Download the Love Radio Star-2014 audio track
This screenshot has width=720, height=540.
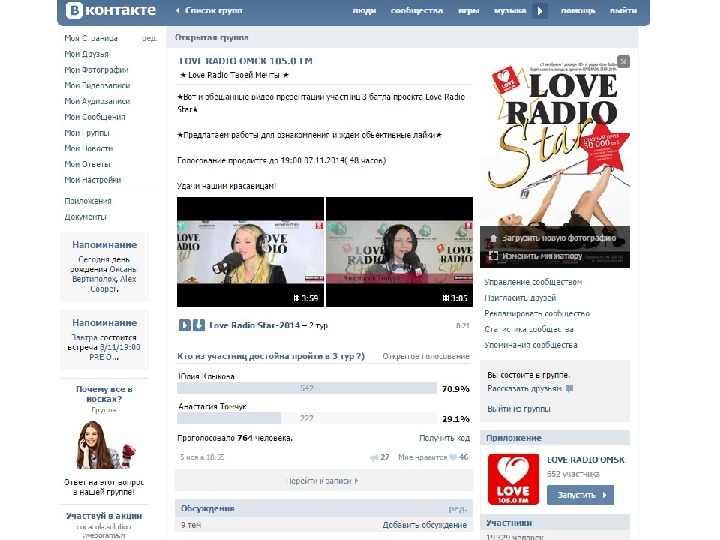pyautogui.click(x=198, y=325)
